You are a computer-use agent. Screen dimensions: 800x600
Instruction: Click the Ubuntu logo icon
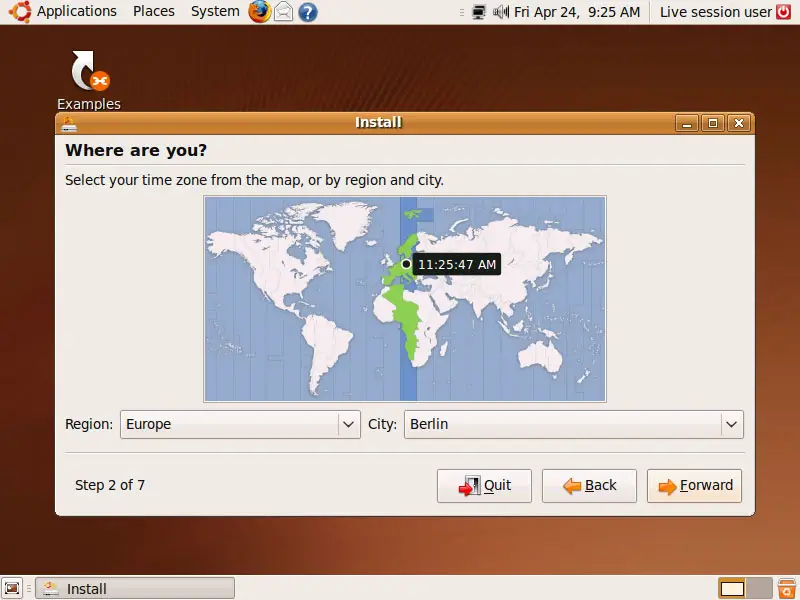pos(19,12)
